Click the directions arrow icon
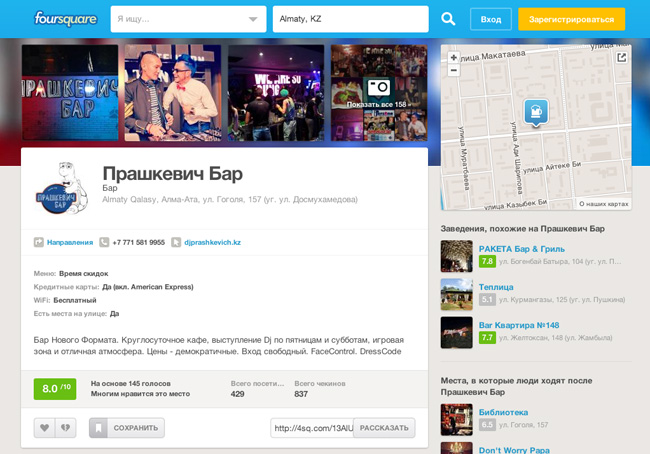Image resolution: width=650 pixels, height=454 pixels. tap(39, 242)
